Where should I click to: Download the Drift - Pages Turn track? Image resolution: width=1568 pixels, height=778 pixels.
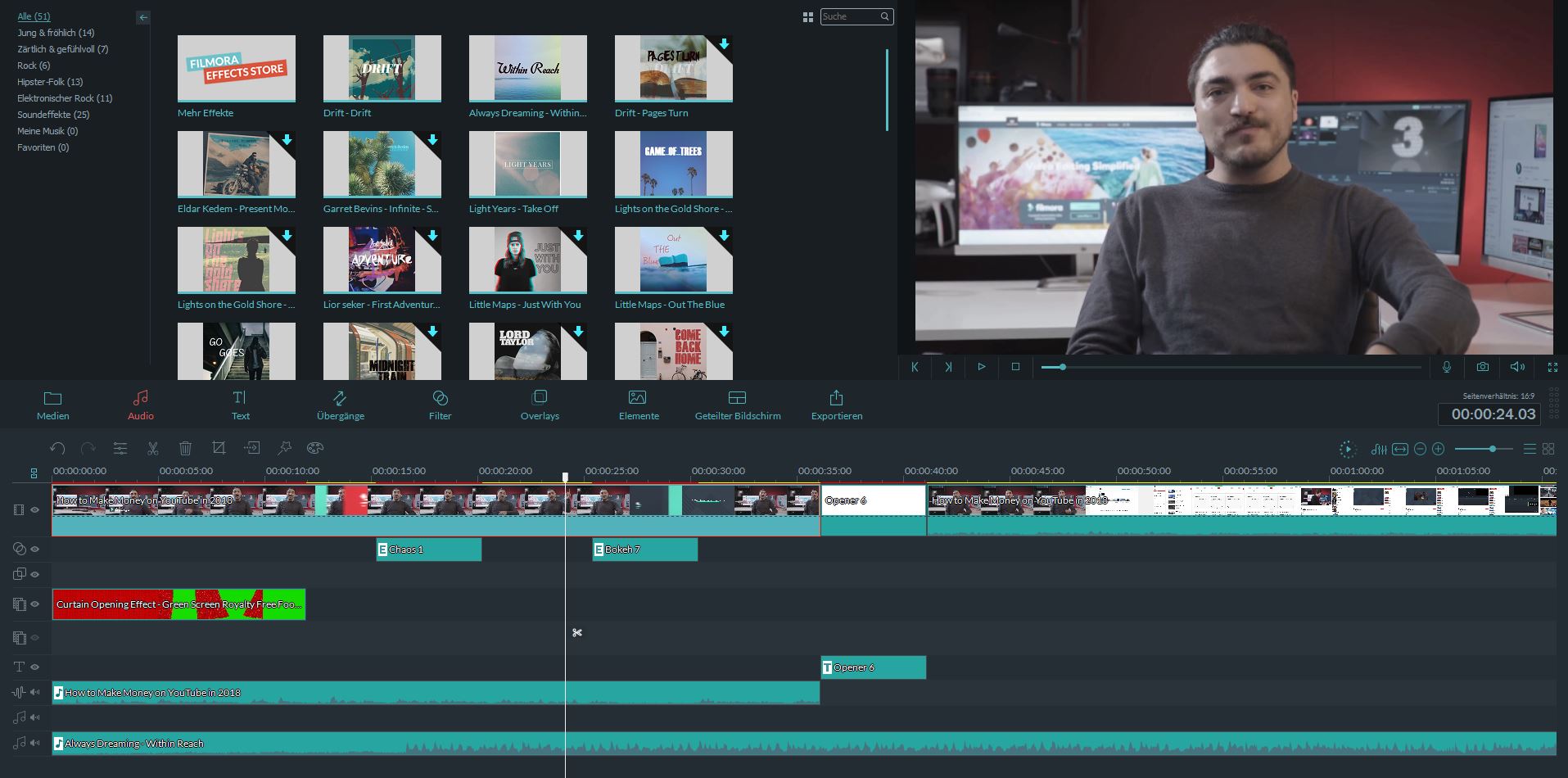point(724,43)
